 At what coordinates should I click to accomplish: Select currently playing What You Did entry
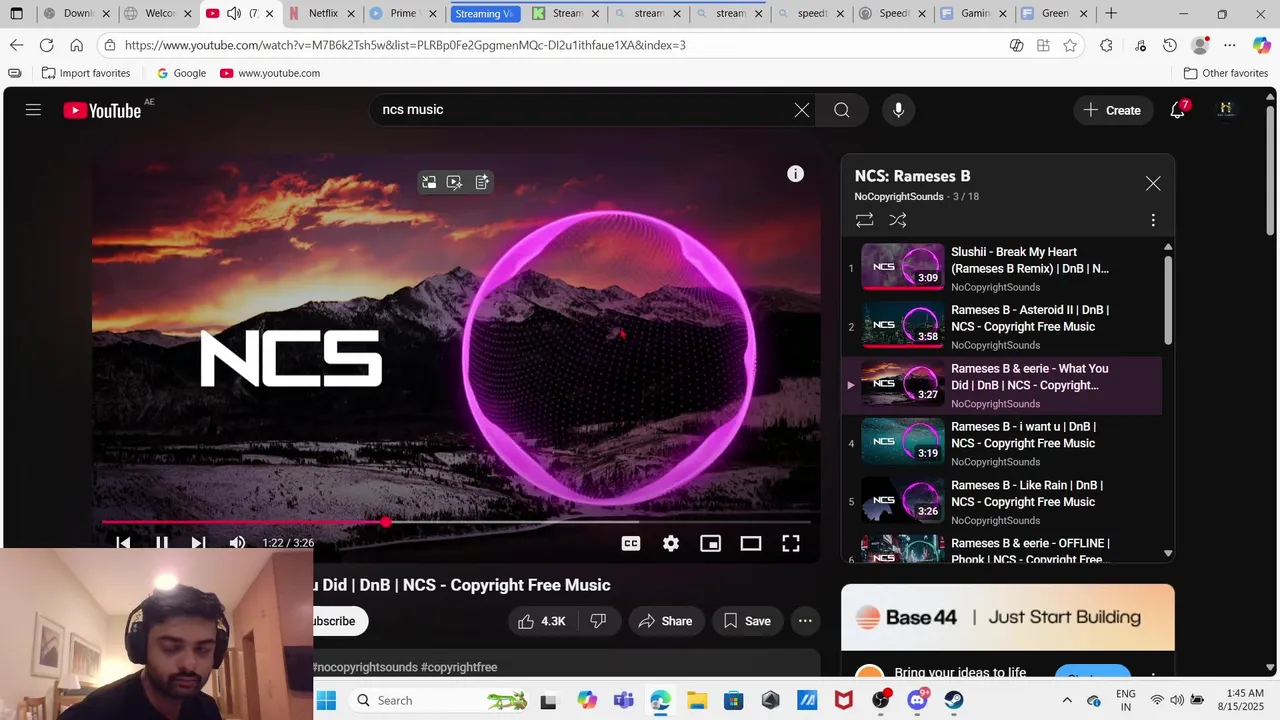click(1003, 385)
